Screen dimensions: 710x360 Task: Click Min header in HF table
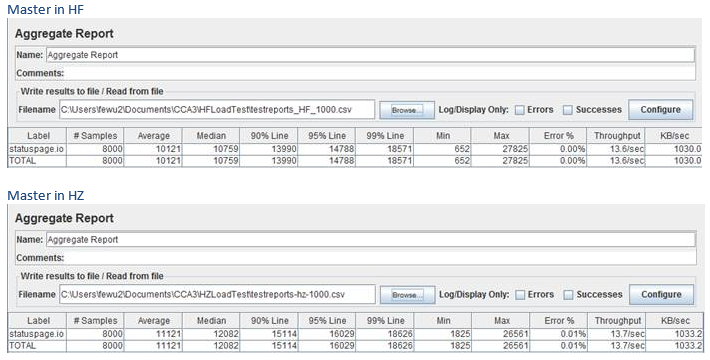(x=442, y=136)
